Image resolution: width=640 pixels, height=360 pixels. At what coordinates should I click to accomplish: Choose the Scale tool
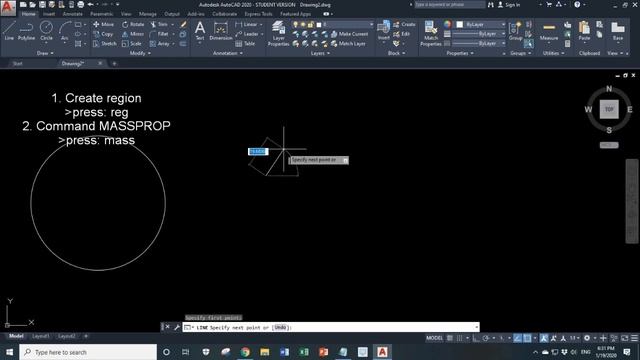132,44
